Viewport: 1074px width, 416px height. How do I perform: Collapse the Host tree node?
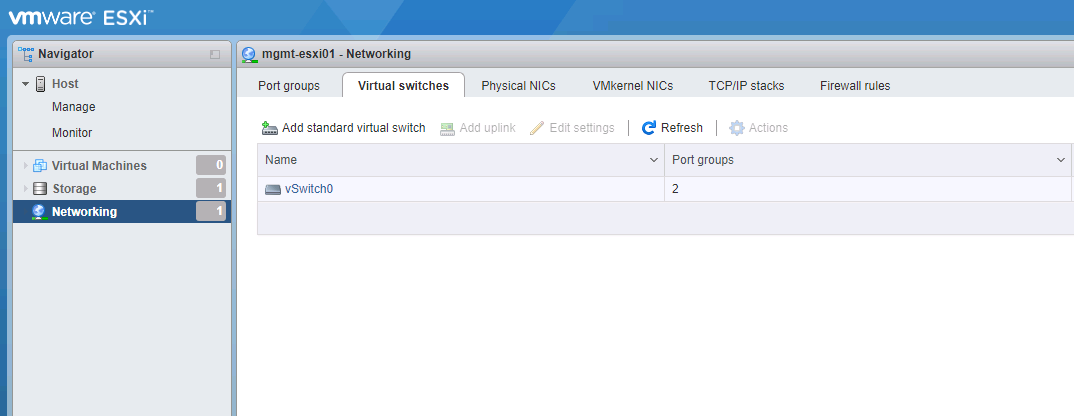tap(26, 84)
